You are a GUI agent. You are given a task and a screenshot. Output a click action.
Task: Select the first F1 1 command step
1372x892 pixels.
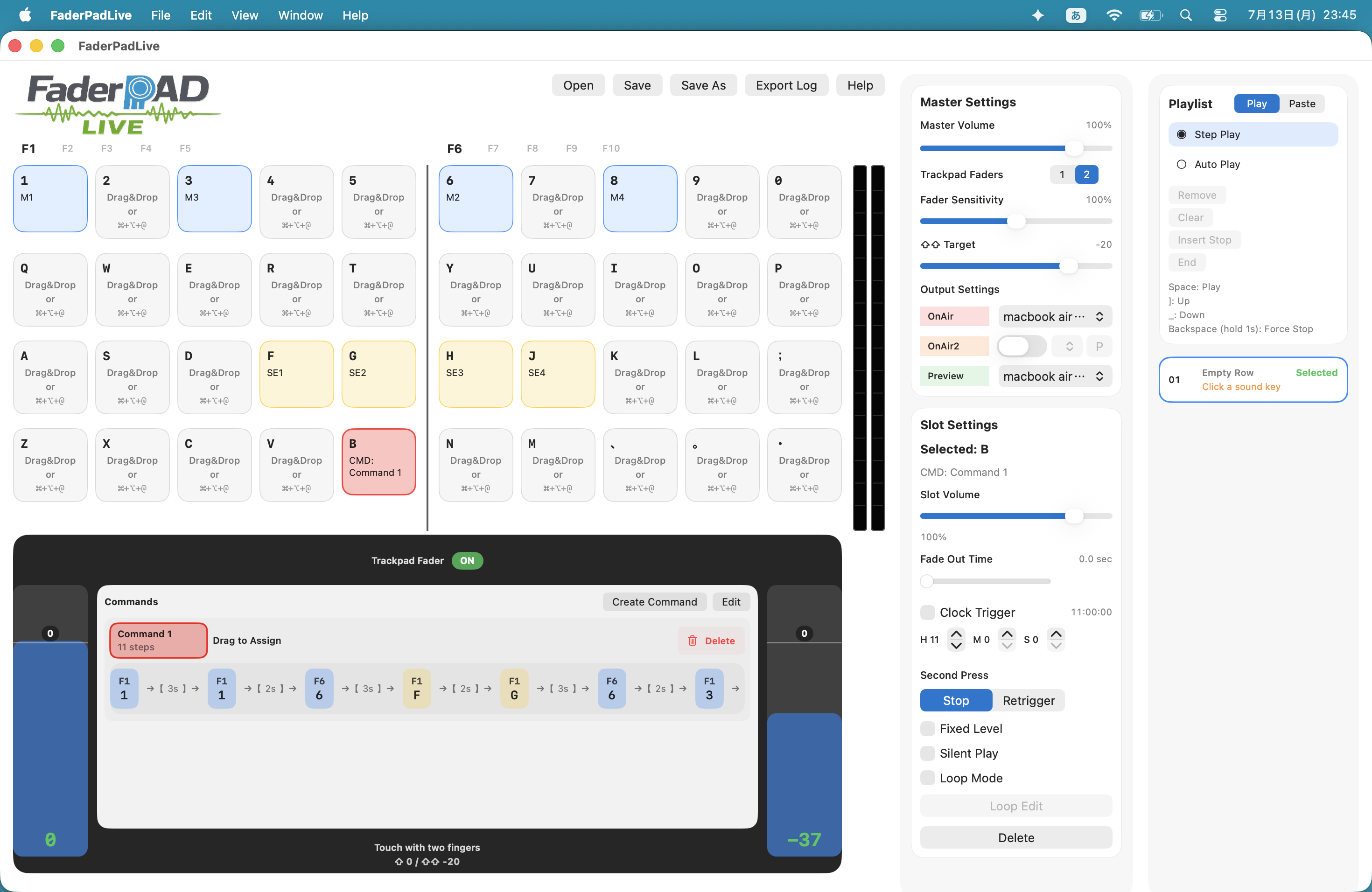124,688
